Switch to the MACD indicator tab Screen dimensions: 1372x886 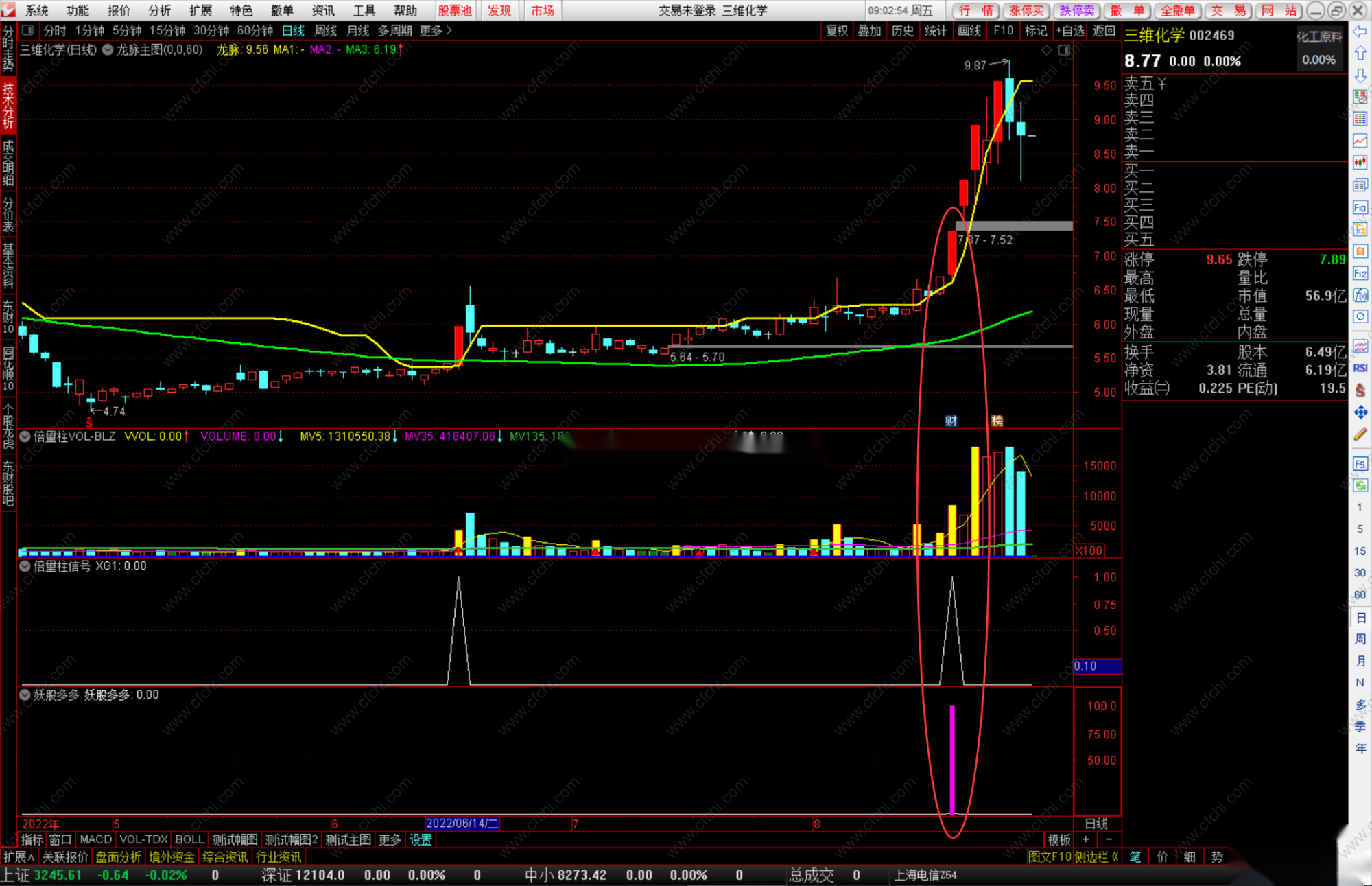coord(95,839)
